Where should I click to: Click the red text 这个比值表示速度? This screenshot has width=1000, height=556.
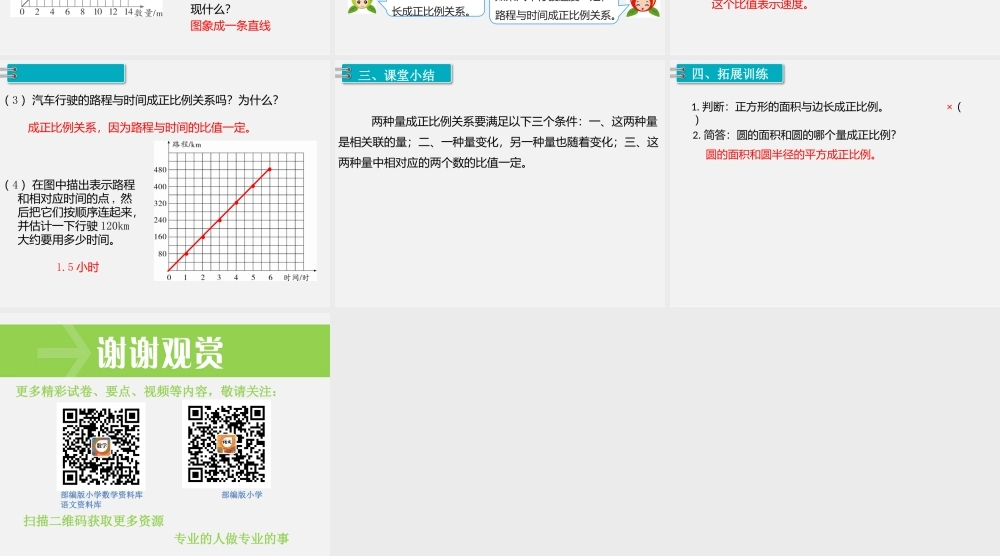tap(760, 5)
